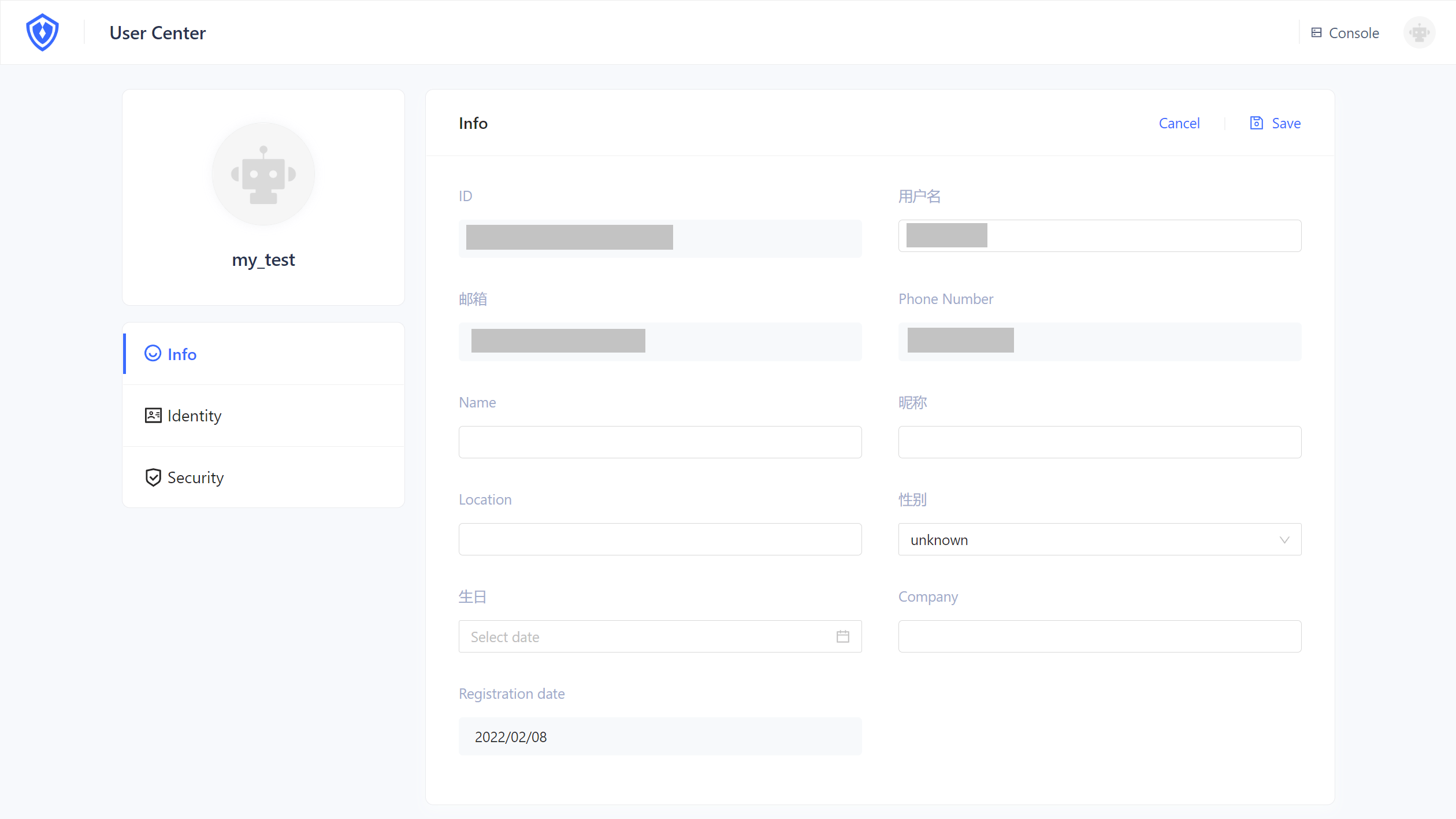The image size is (1456, 819).
Task: Expand the gender dropdown chevron
Action: [1284, 540]
